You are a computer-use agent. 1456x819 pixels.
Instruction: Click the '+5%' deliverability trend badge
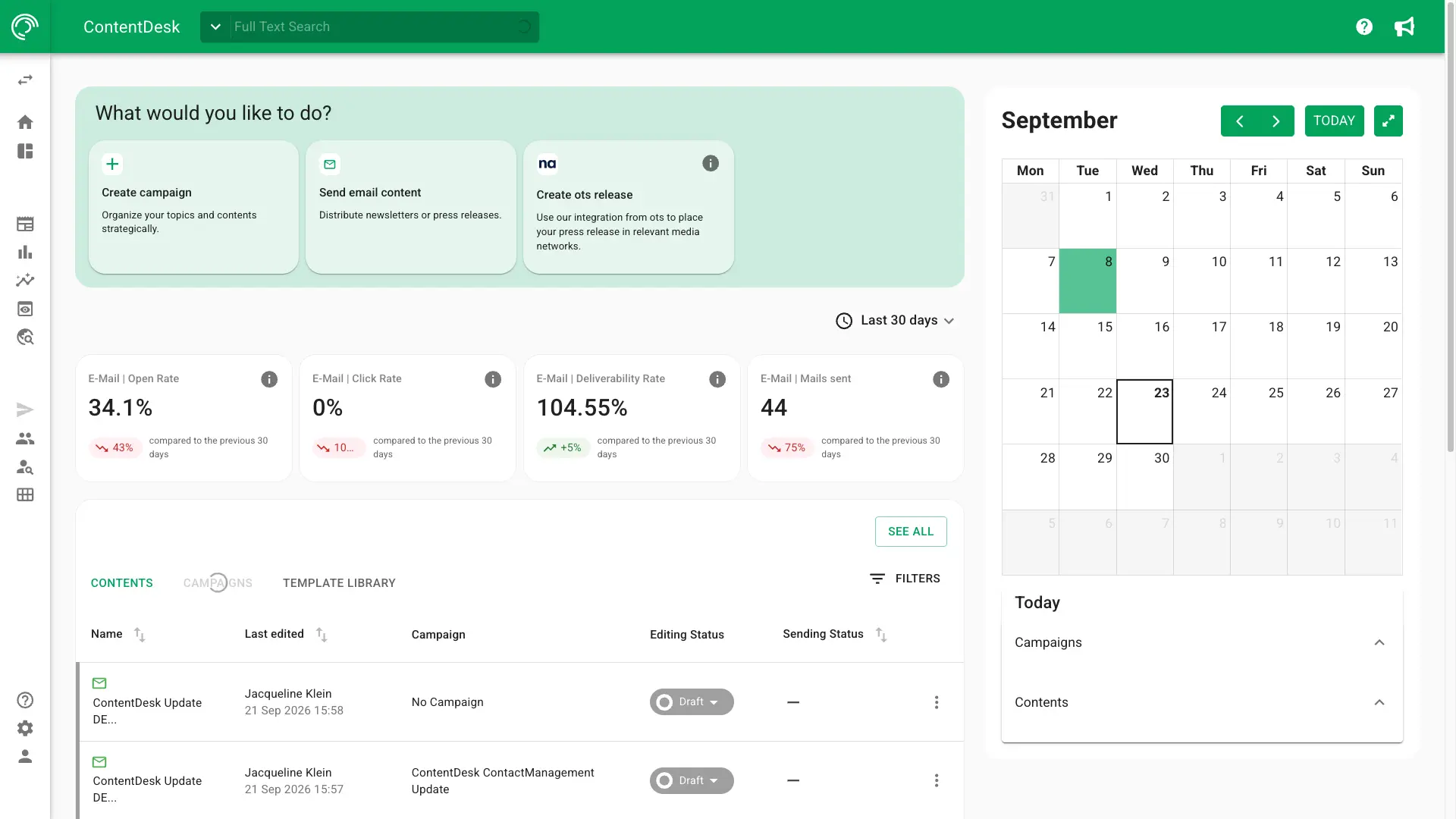click(563, 448)
